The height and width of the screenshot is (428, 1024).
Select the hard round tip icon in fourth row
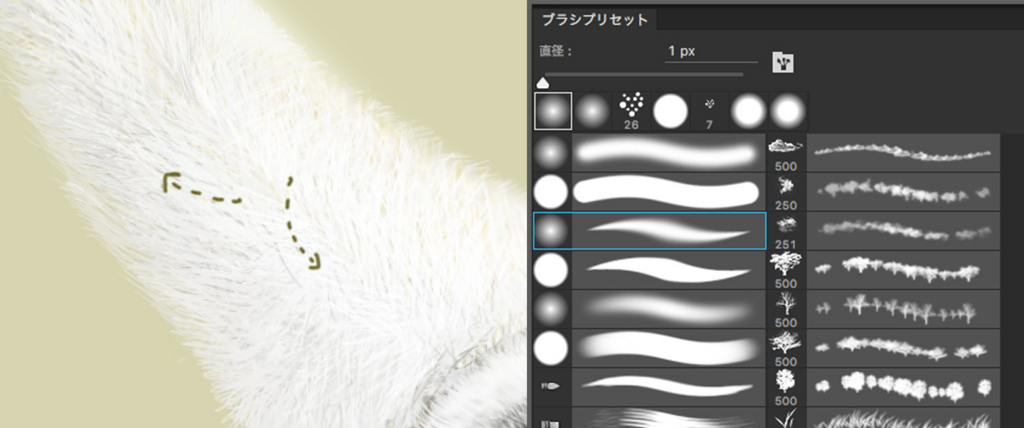(x=552, y=270)
